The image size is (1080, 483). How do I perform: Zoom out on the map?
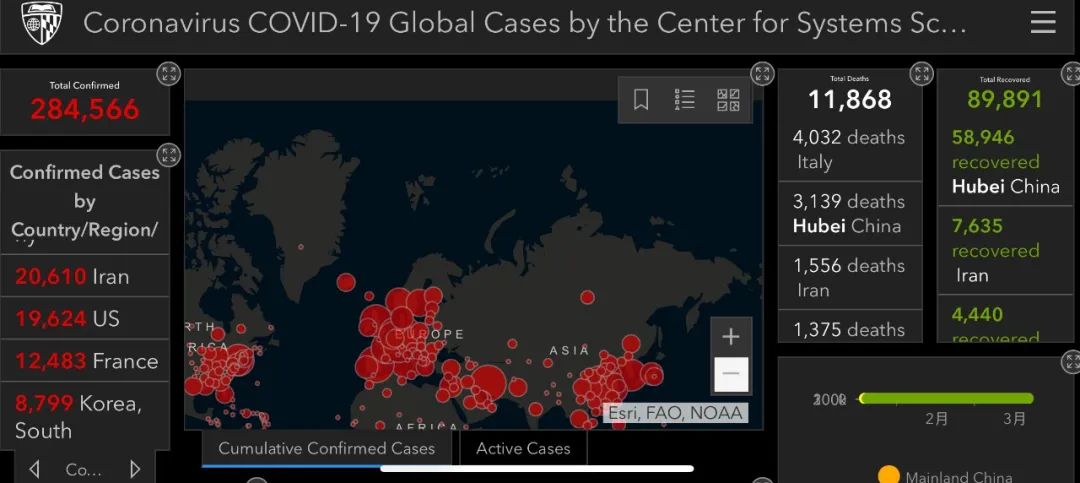(x=731, y=374)
